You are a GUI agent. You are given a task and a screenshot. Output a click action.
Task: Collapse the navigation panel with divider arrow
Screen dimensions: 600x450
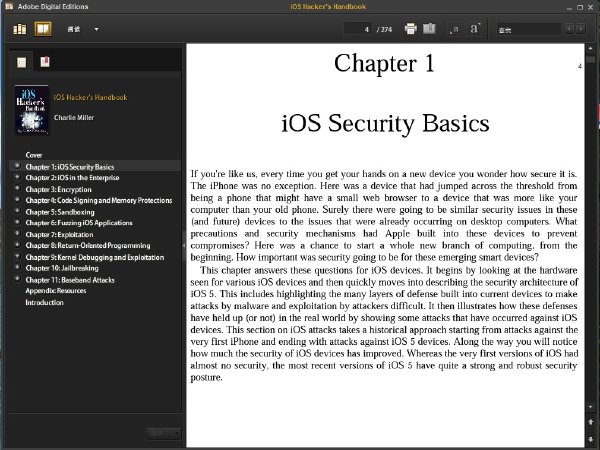(x=184, y=245)
